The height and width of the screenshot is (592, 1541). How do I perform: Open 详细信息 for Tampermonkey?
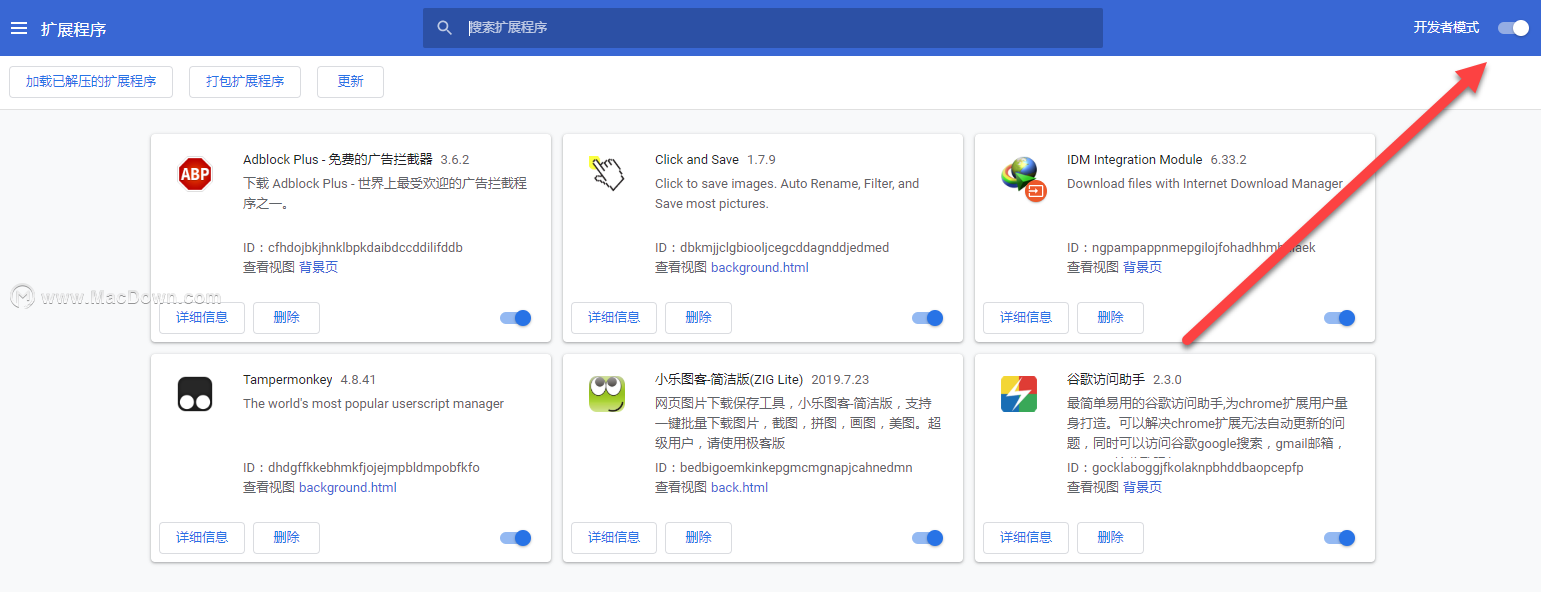click(202, 538)
